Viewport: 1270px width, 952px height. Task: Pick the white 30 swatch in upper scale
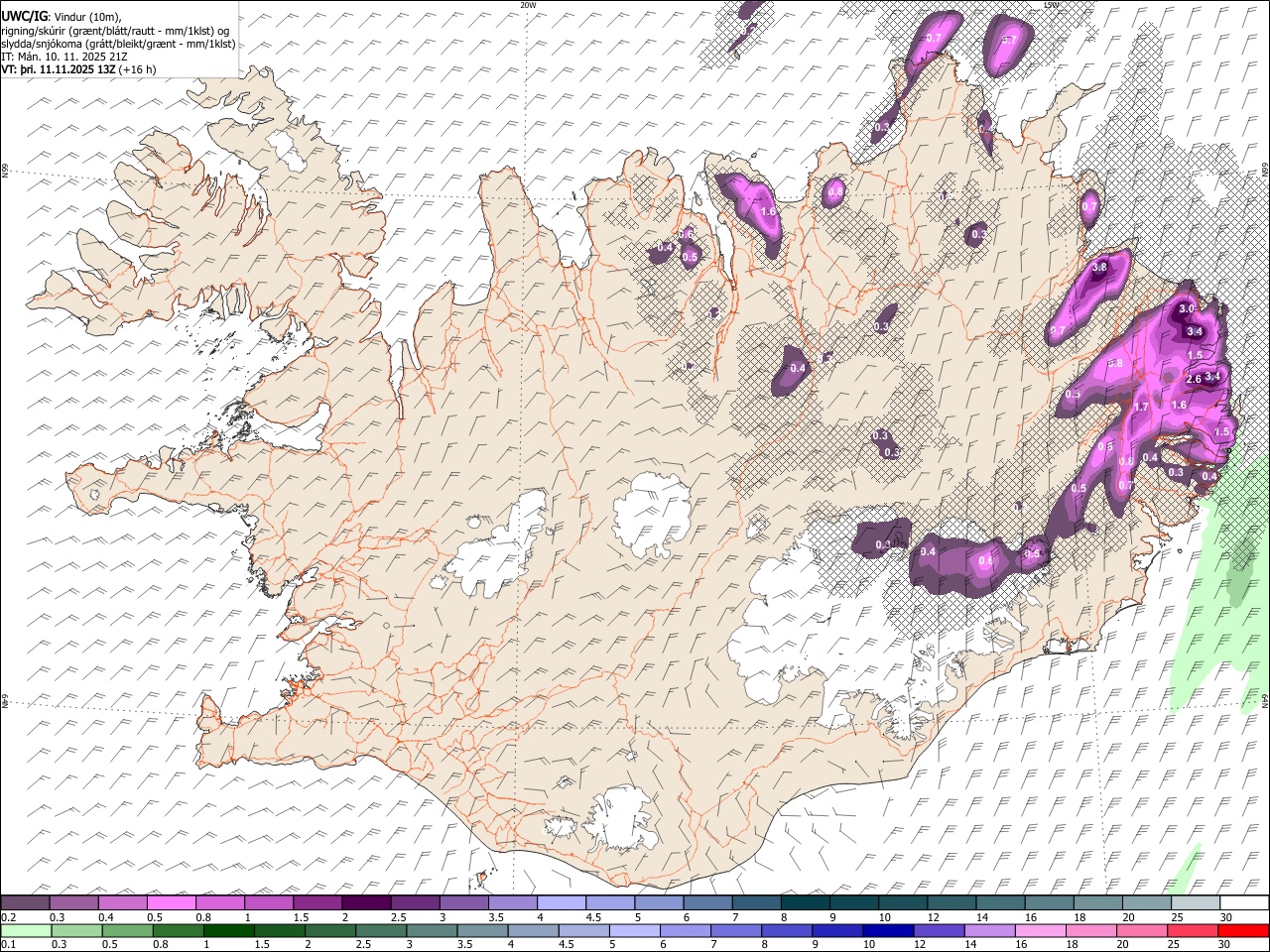click(x=1242, y=903)
